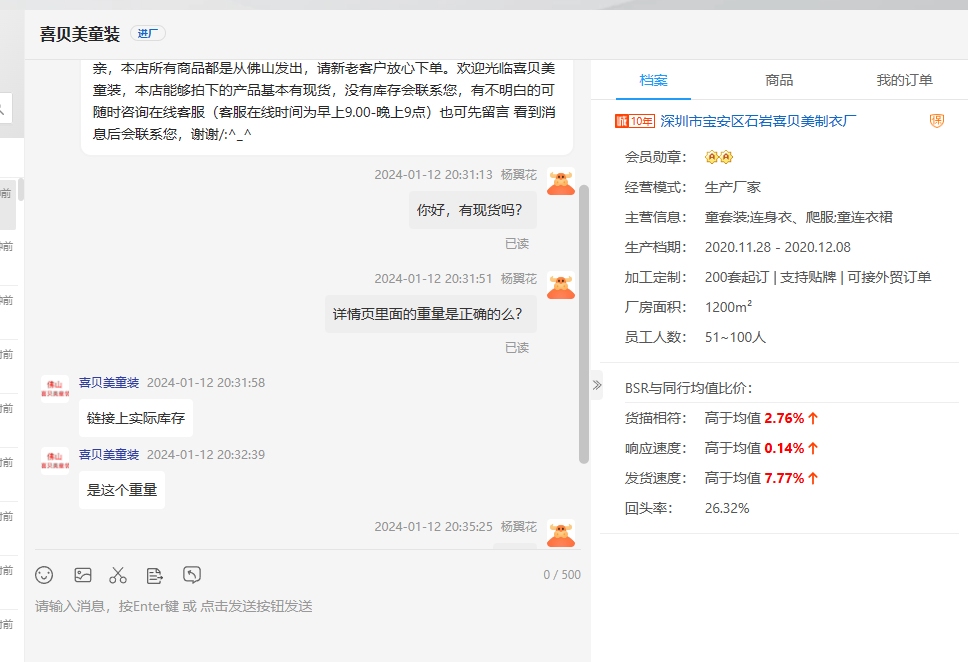Click the 进厂 button next to shop name
Image resolution: width=968 pixels, height=662 pixels.
pos(148,33)
